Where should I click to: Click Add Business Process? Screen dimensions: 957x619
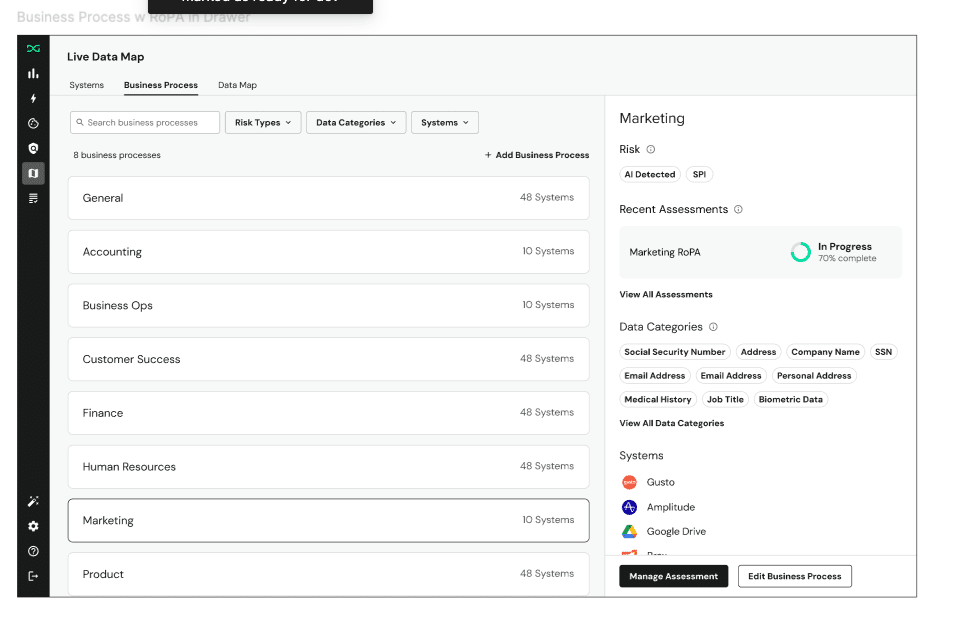[537, 155]
